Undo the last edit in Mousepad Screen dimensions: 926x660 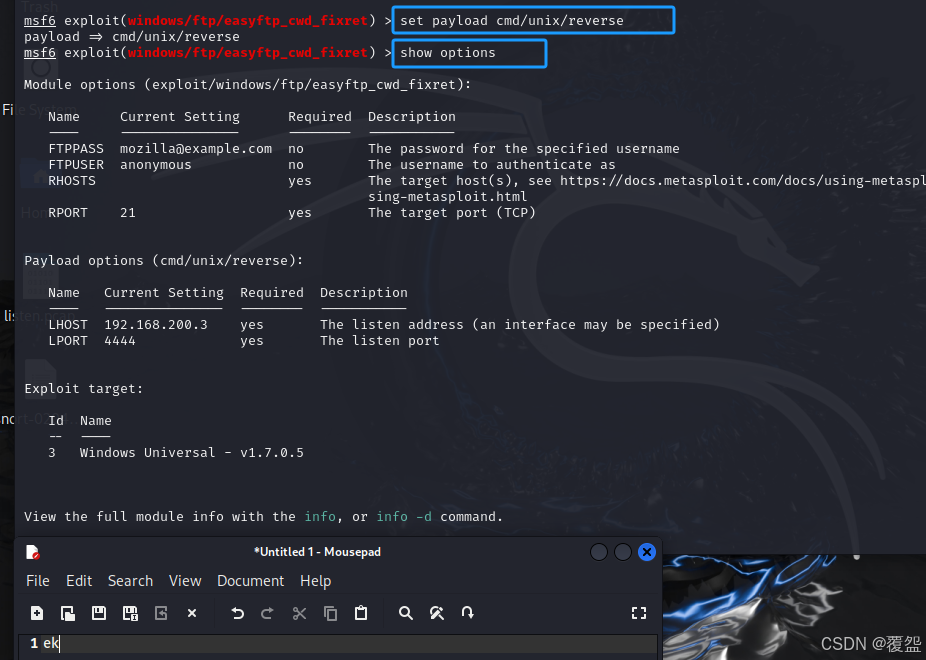point(237,613)
